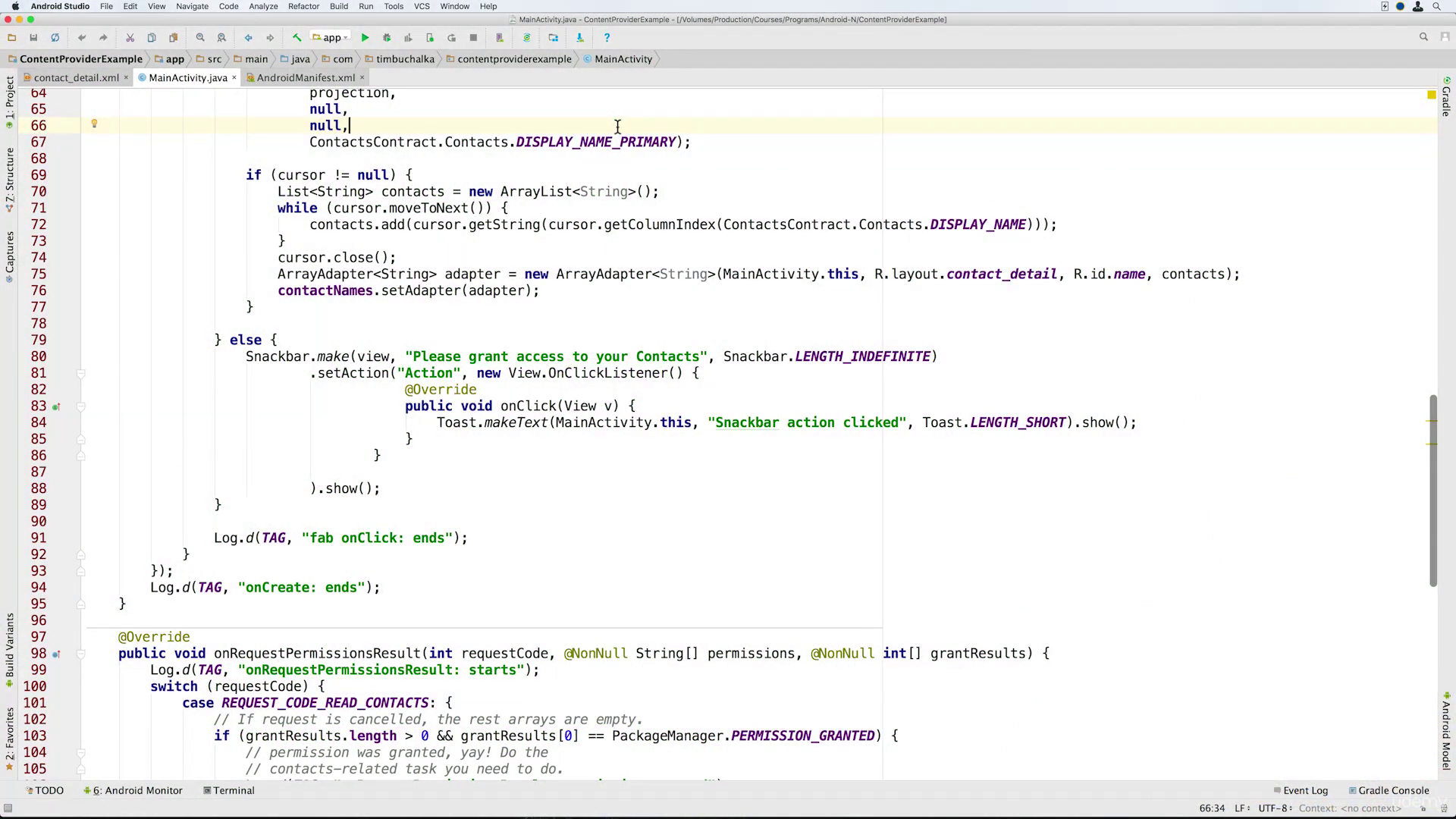Navigate back with the blue left arrow
The width and height of the screenshot is (1456, 819).
pos(248,37)
